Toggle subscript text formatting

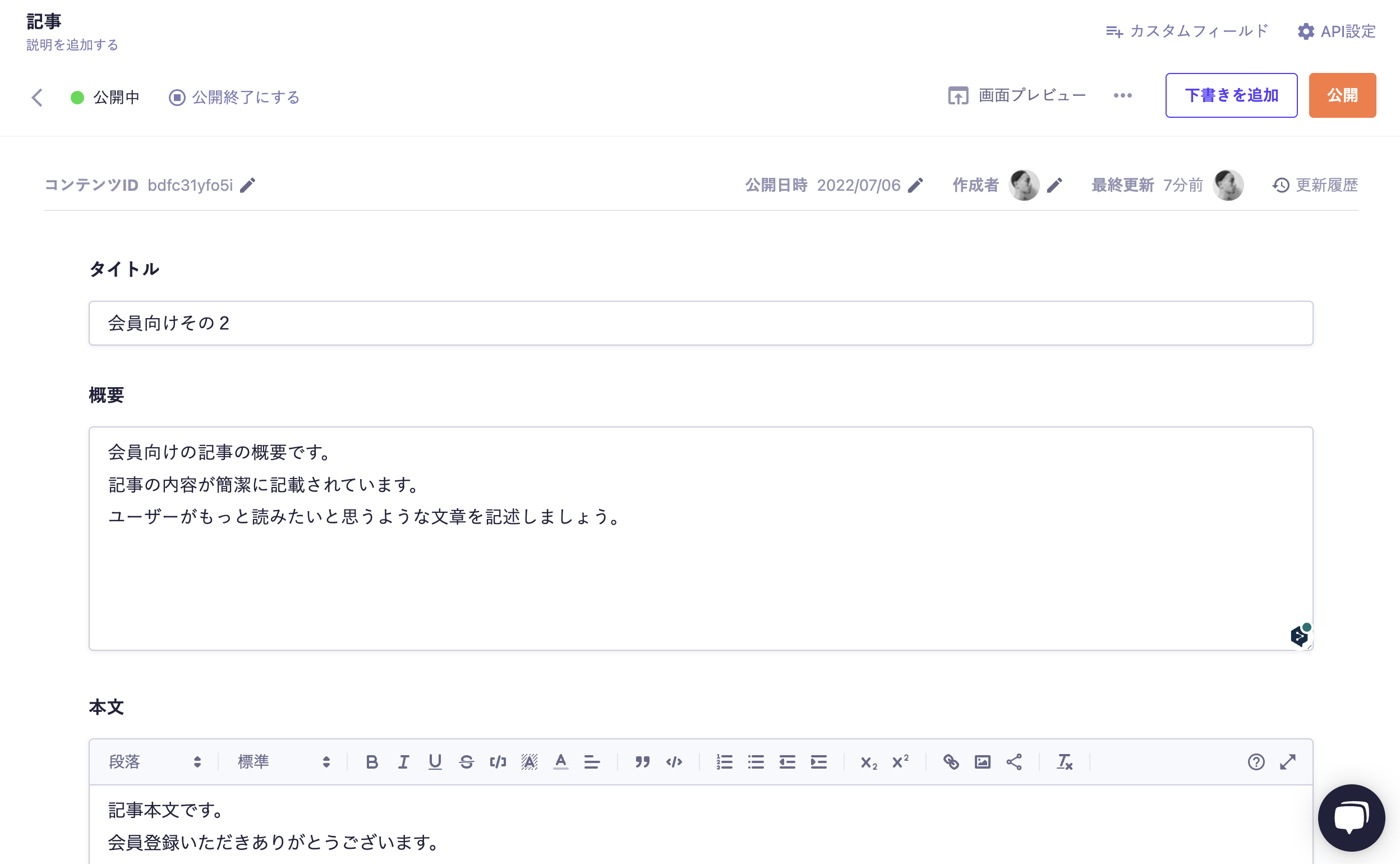coord(869,762)
